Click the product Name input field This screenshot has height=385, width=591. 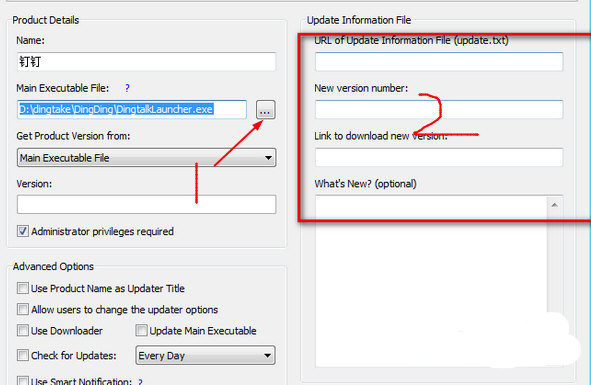[x=146, y=62]
